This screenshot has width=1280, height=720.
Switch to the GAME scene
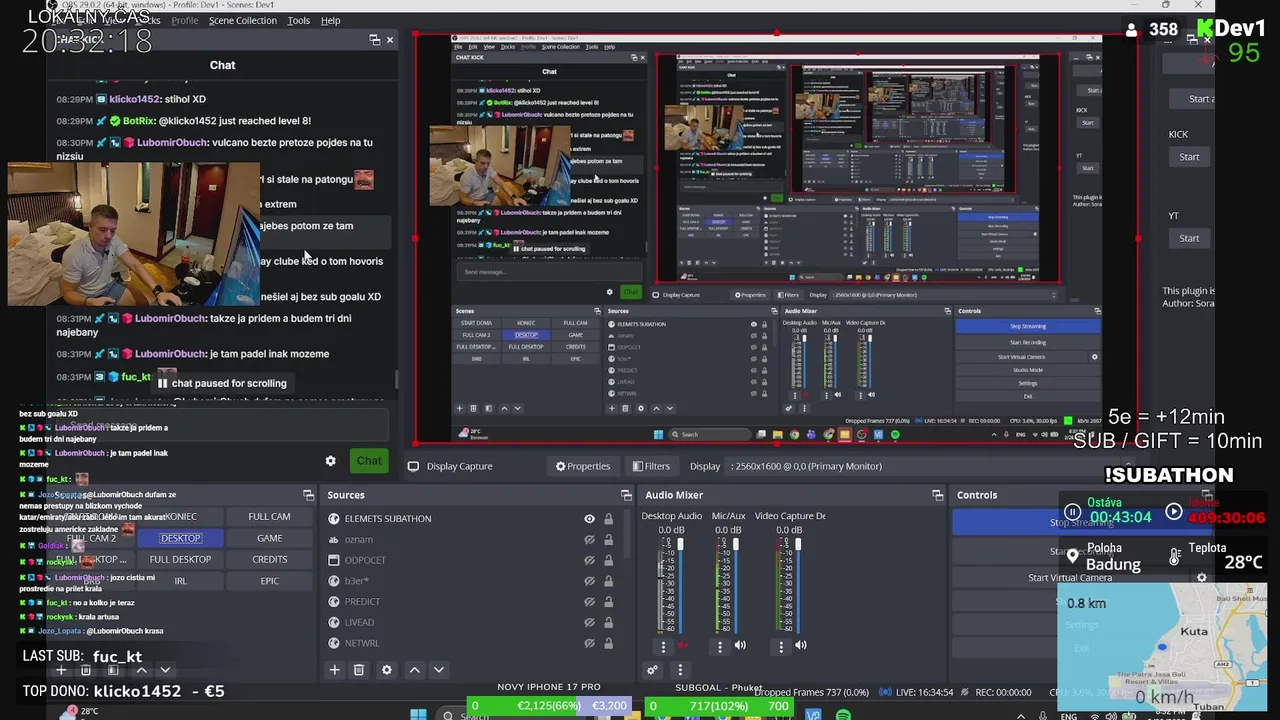click(269, 538)
